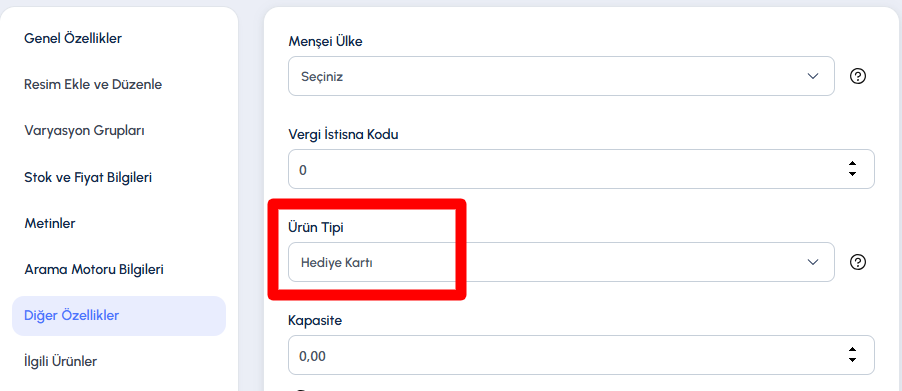Viewport: 902px width, 391px height.
Task: Open Arama Motoru Bilgileri section
Action: [x=94, y=269]
